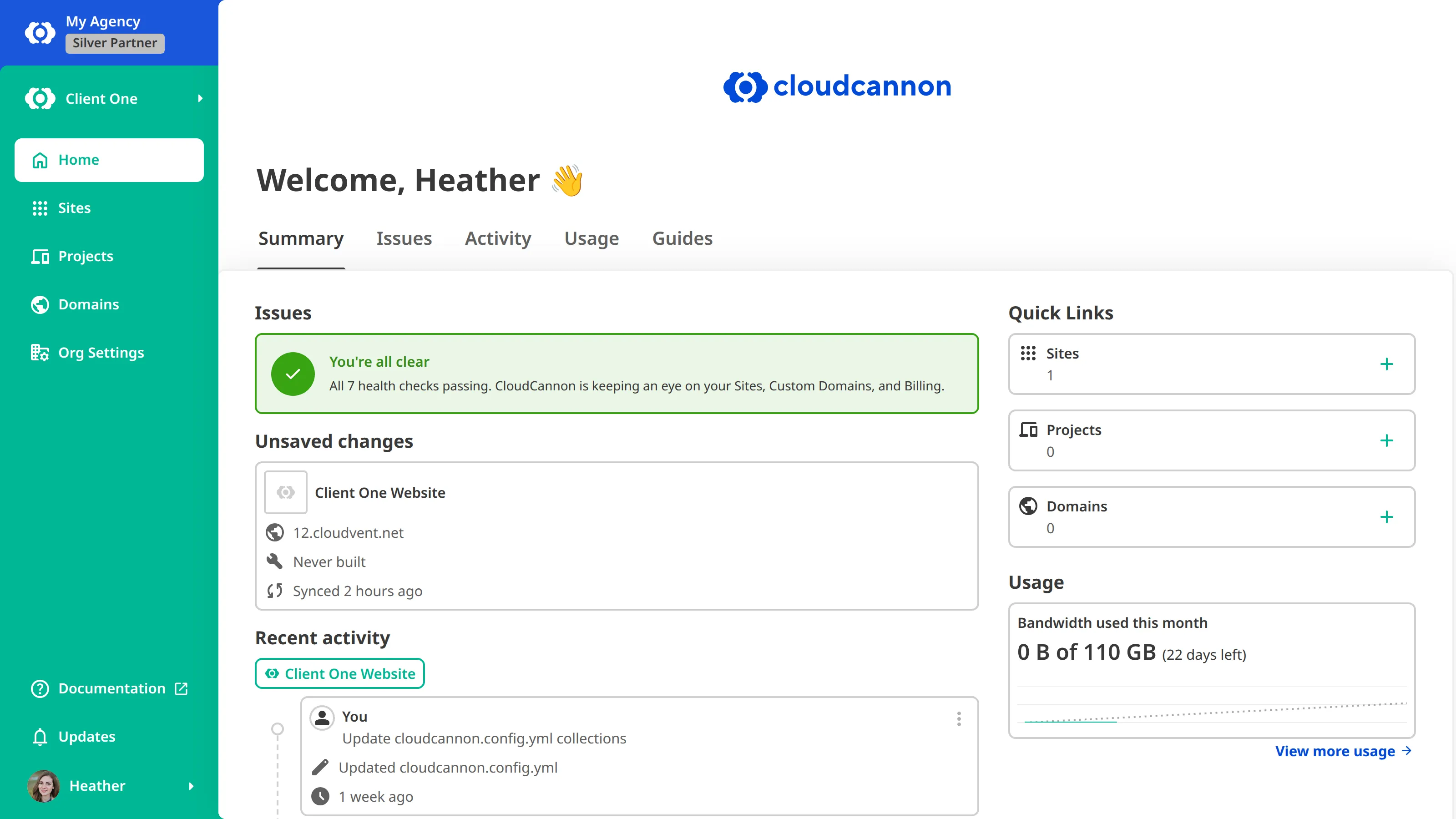Click the external link icon beside Documentation
The height and width of the screenshot is (819, 1456).
tap(181, 688)
